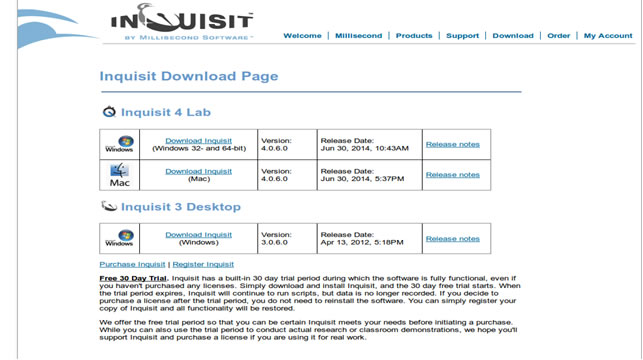Click the Inquisit 3 Desktop heading text
The image size is (643, 360).
[x=181, y=207]
